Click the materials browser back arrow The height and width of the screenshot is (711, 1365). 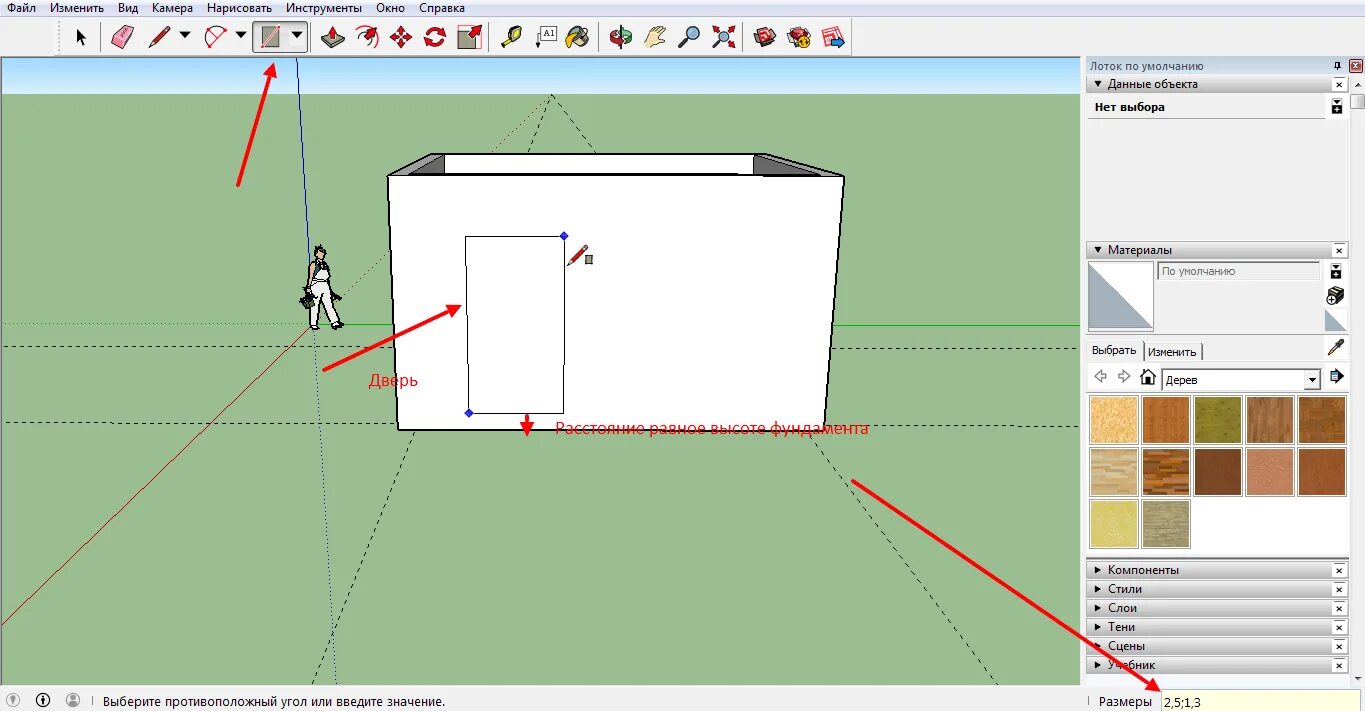coord(1101,377)
